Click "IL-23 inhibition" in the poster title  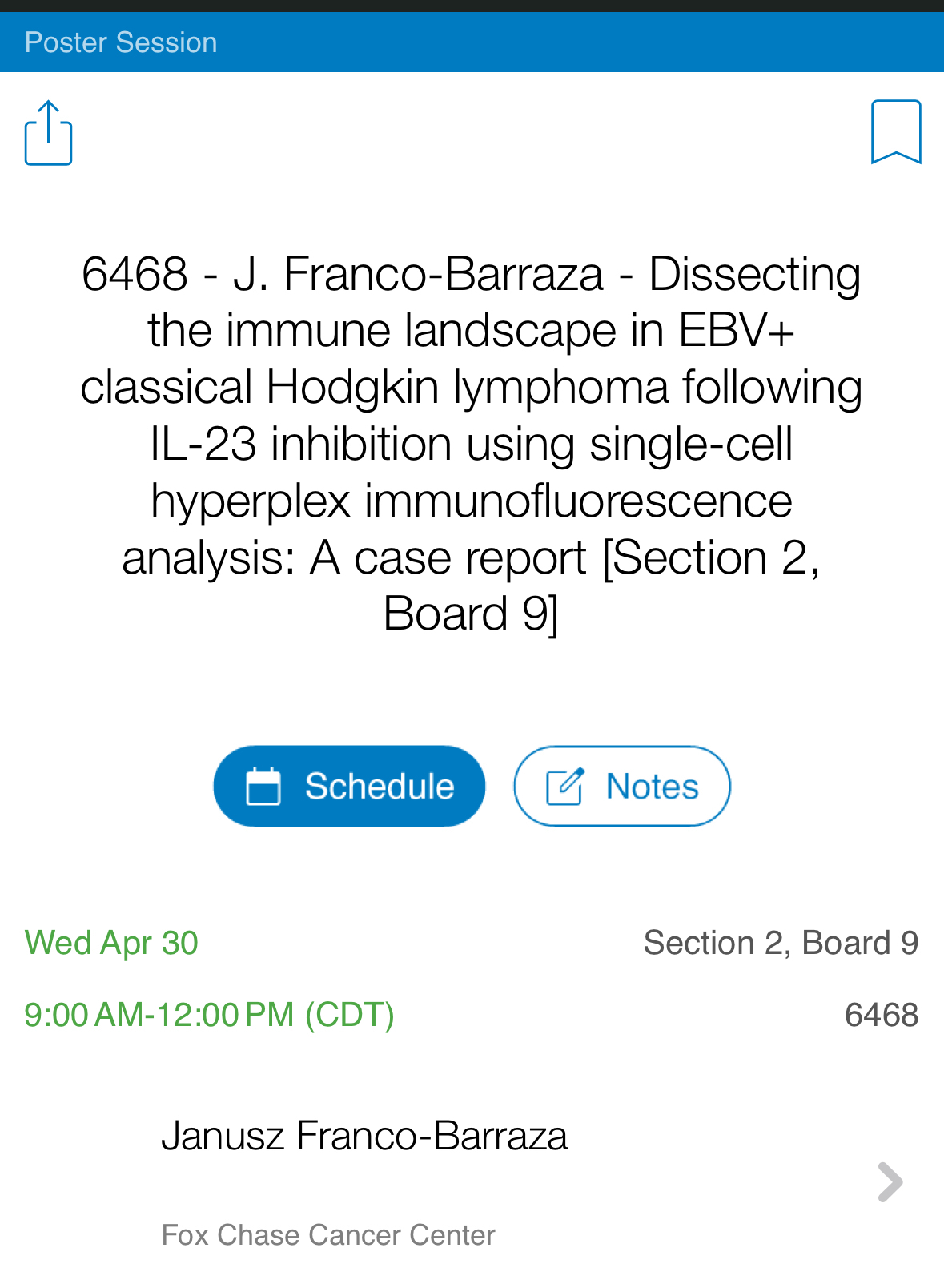300,445
